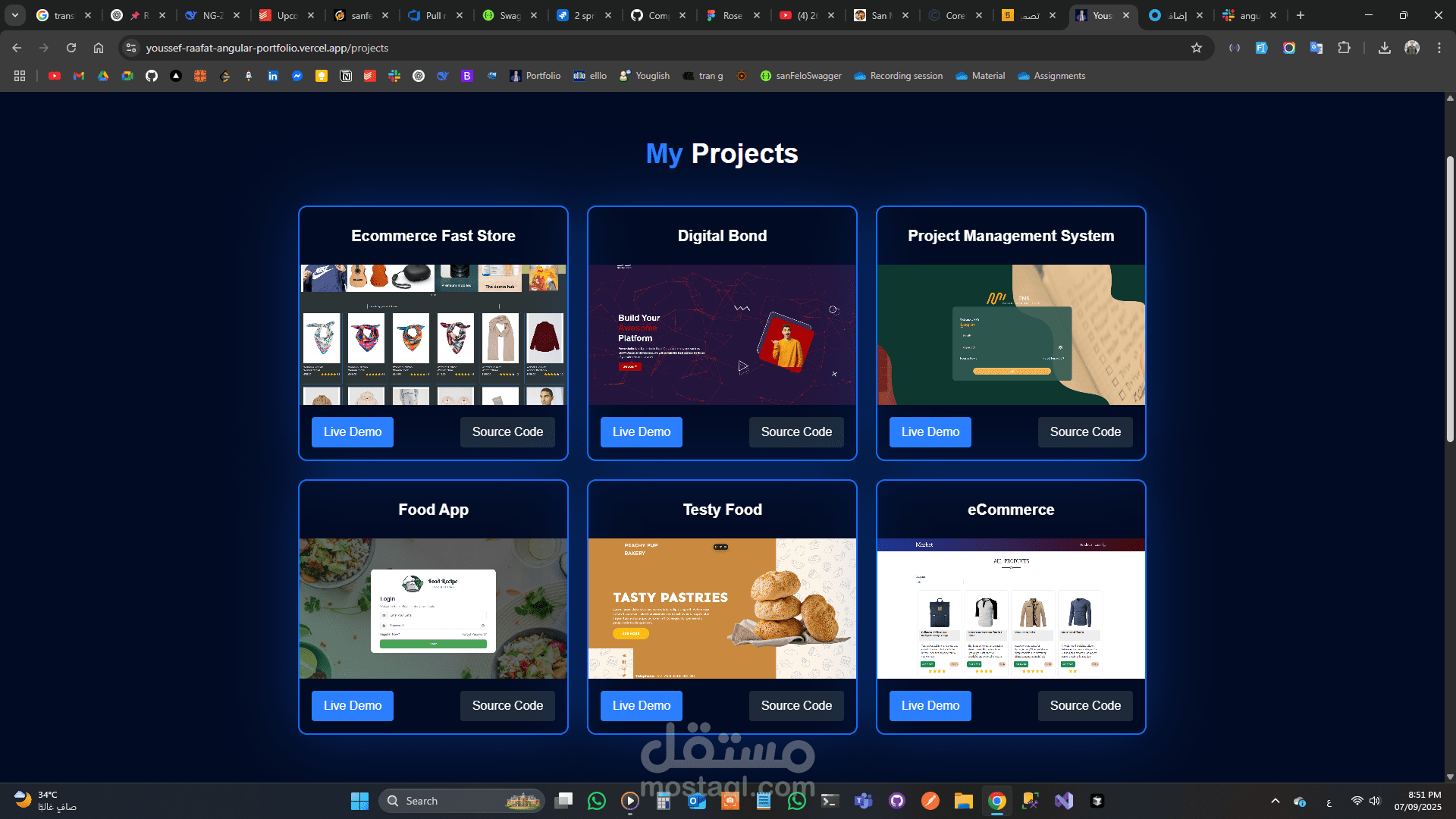The width and height of the screenshot is (1456, 819).
Task: Open the Windows Start menu
Action: 359,801
